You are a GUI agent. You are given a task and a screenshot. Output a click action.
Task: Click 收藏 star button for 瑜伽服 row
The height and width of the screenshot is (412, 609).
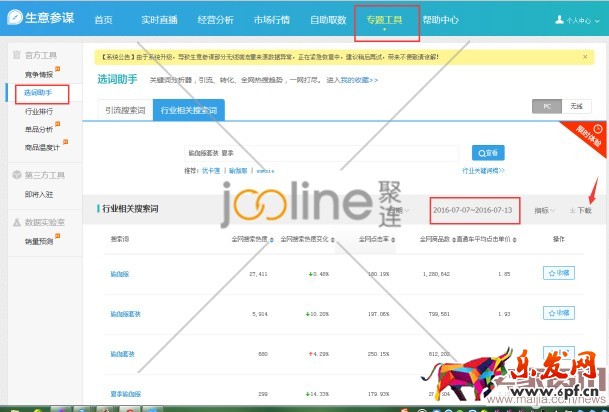pos(559,273)
